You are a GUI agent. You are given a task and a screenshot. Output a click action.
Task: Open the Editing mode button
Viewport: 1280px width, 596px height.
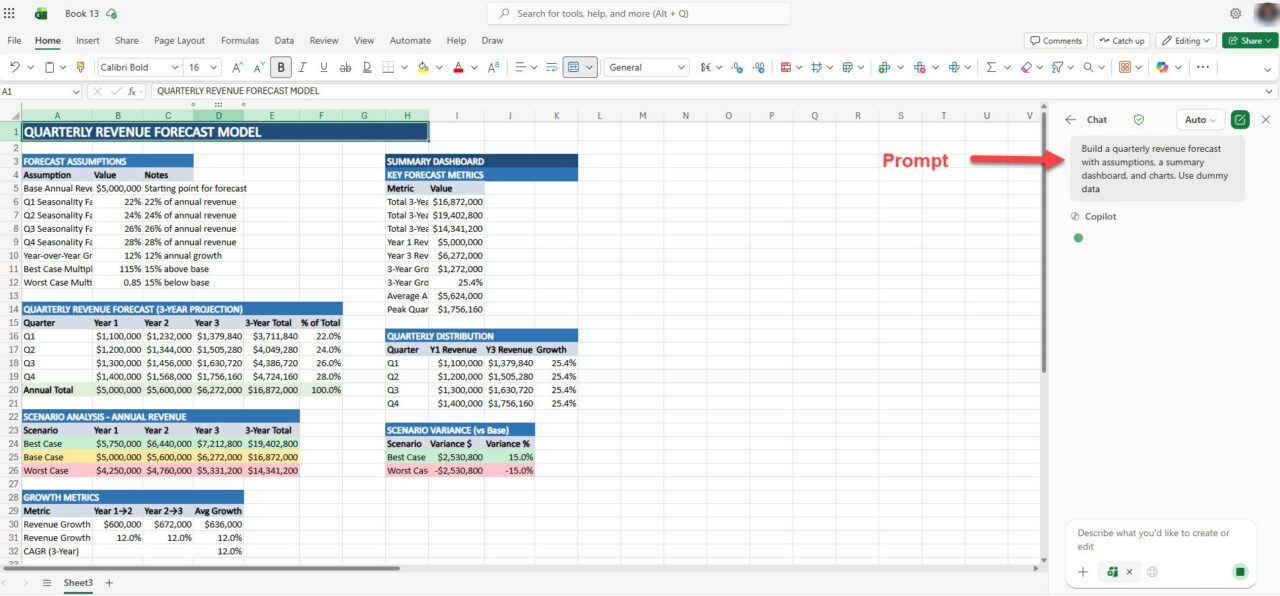pos(1186,41)
